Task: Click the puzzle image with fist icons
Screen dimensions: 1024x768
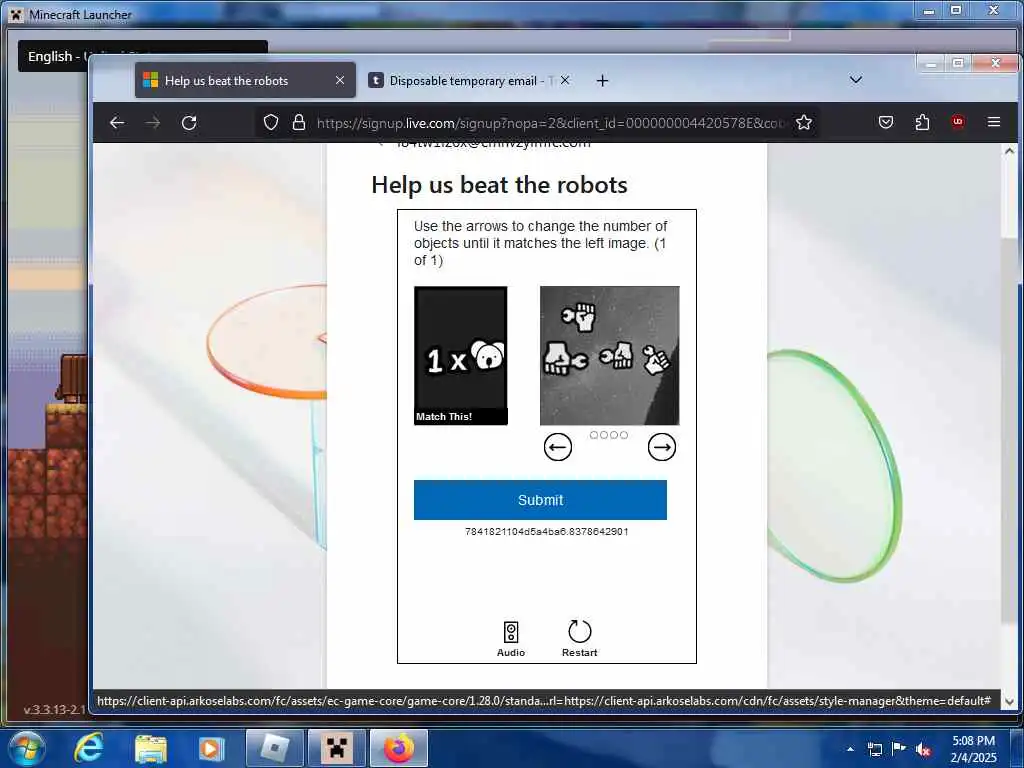Action: pyautogui.click(x=609, y=355)
